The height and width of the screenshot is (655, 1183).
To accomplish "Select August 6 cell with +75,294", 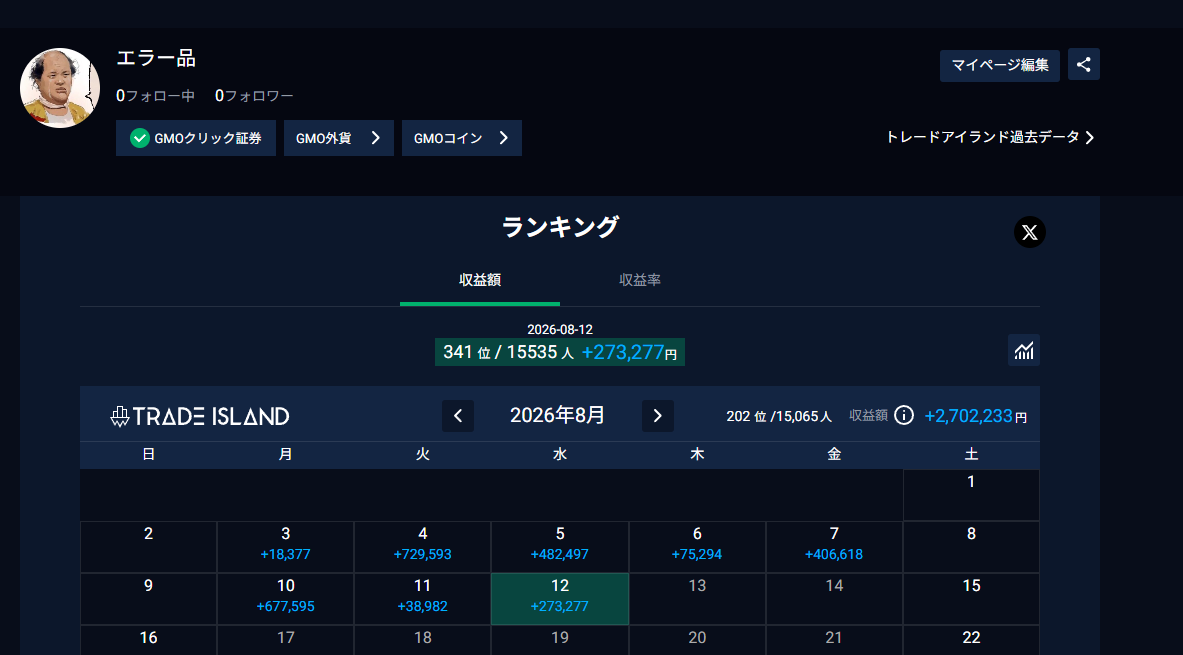I will point(697,547).
